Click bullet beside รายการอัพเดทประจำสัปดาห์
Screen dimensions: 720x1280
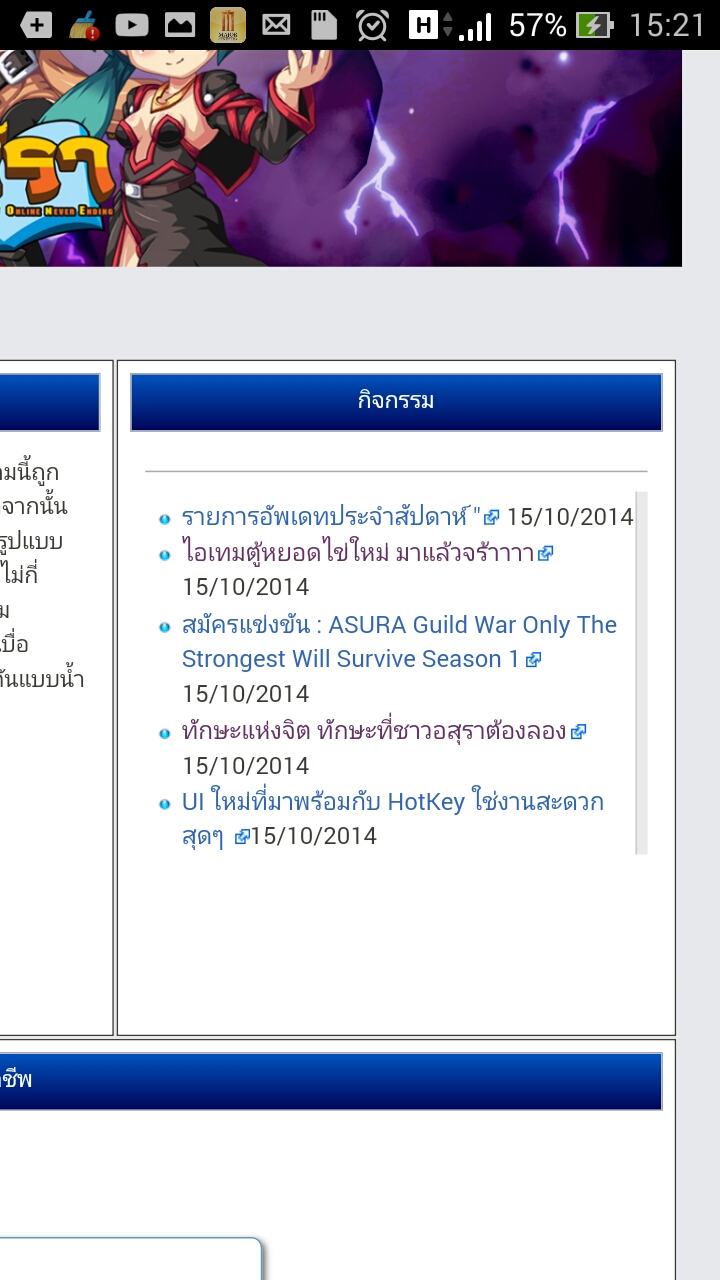pos(165,519)
